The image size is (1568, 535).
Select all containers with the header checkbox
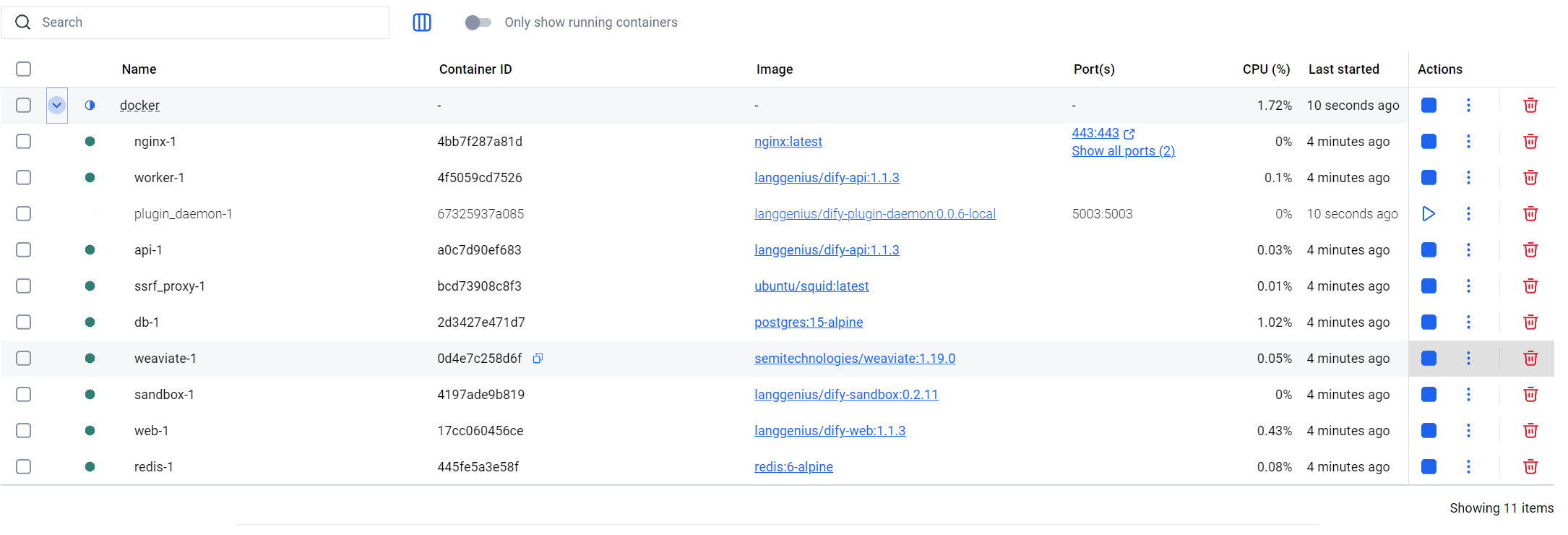pyautogui.click(x=24, y=69)
